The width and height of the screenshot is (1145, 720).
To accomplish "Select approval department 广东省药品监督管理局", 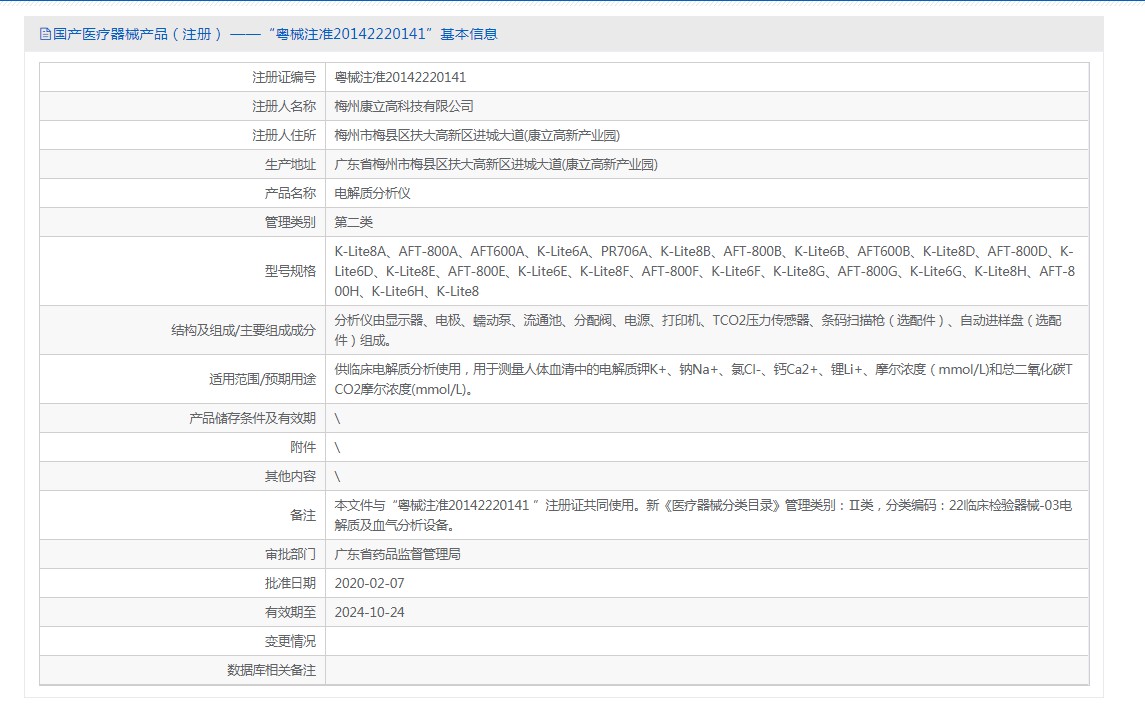I will tap(397, 554).
